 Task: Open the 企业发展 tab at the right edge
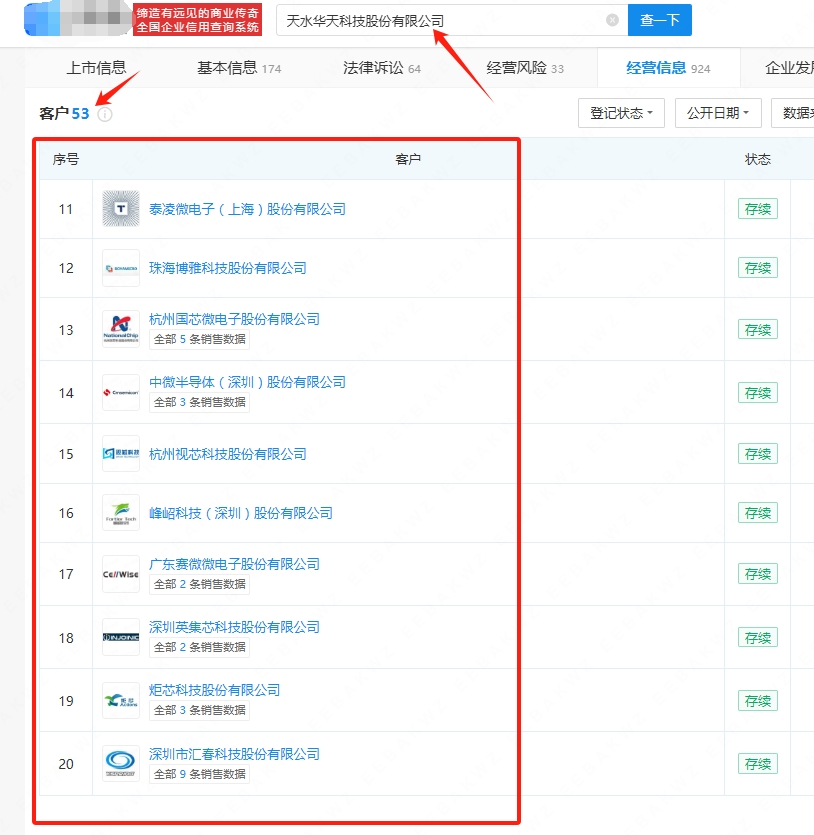(789, 68)
